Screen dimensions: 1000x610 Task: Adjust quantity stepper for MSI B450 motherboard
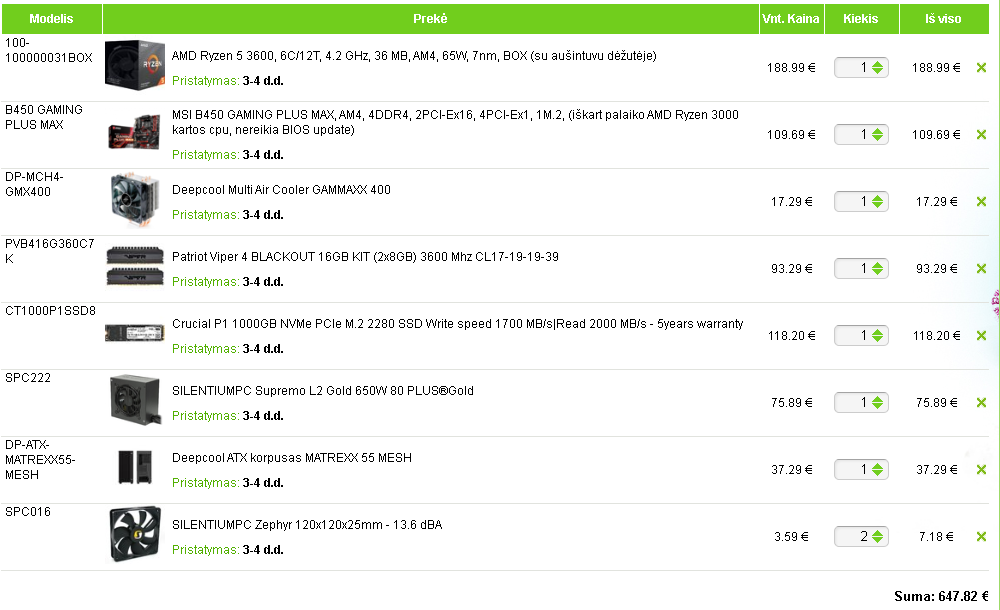[x=878, y=135]
